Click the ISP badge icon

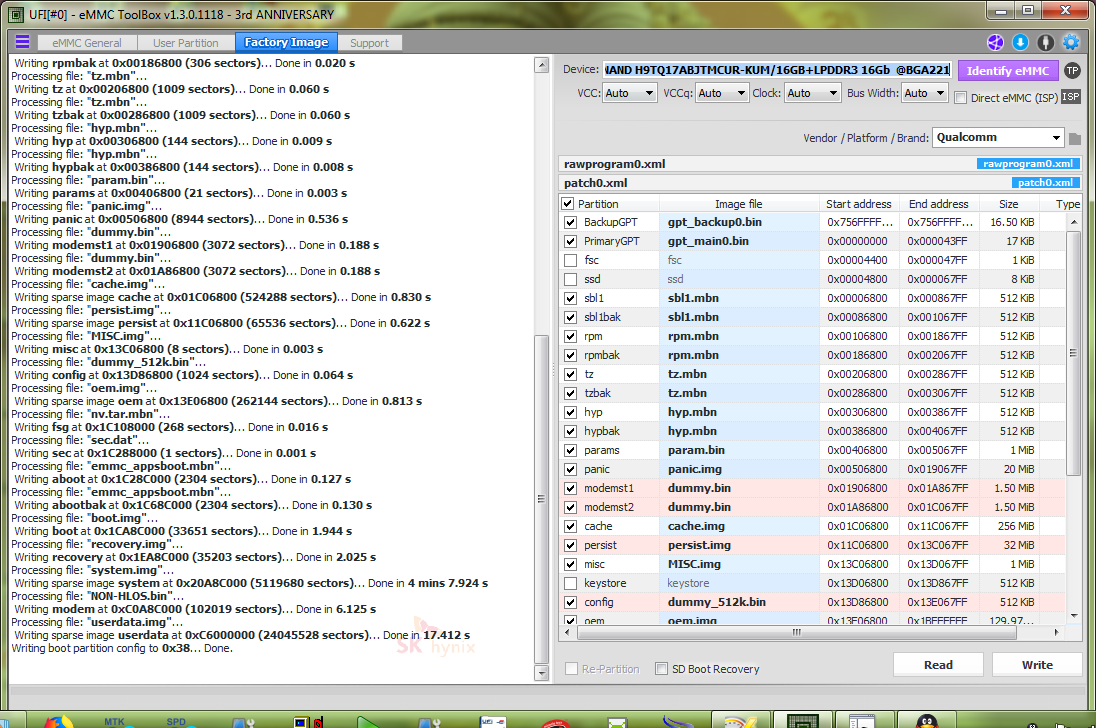tap(1071, 96)
